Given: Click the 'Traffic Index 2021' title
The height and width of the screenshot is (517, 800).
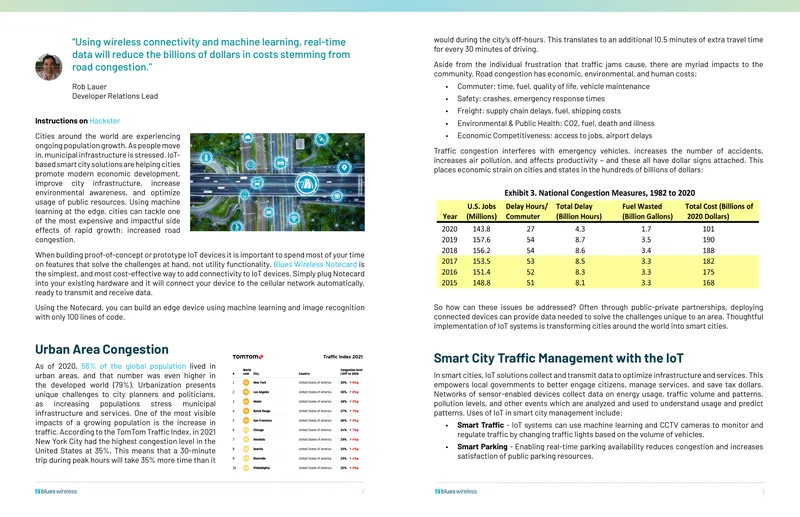Looking at the screenshot, I should click(343, 357).
